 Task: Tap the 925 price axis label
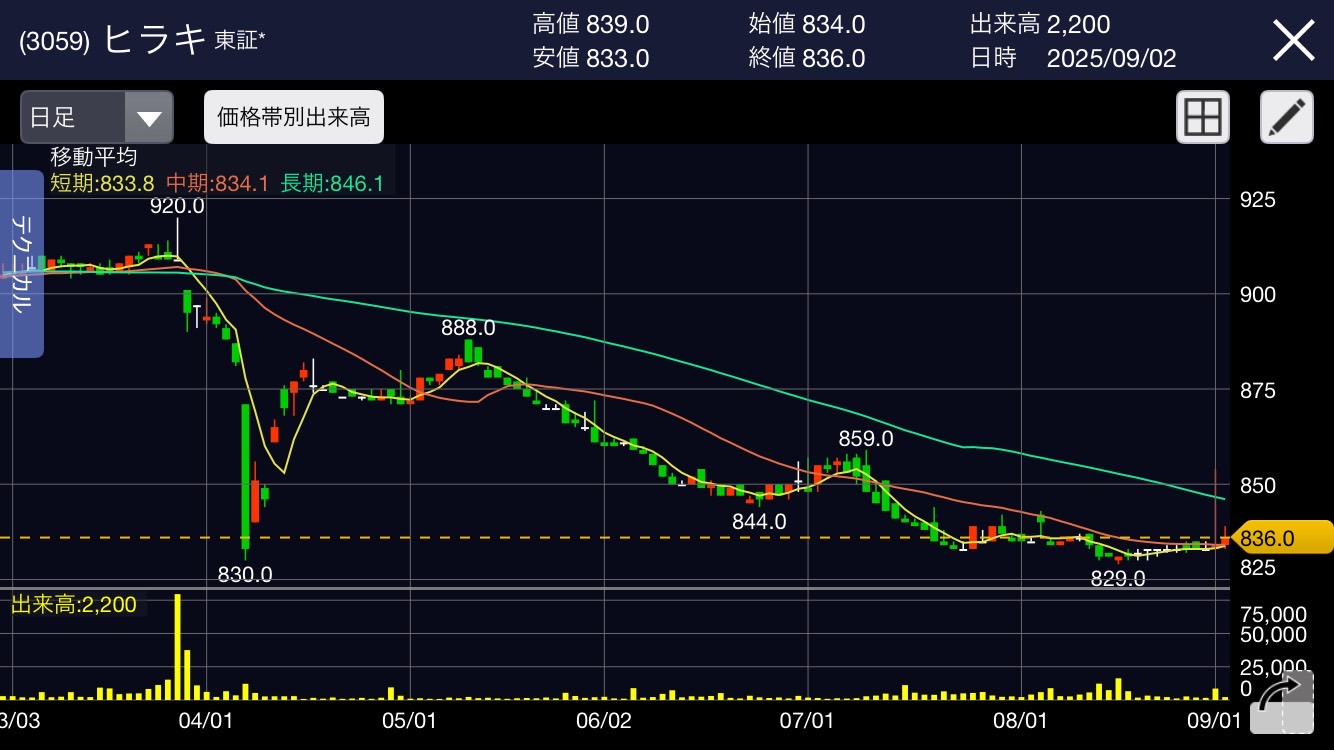click(x=1258, y=200)
